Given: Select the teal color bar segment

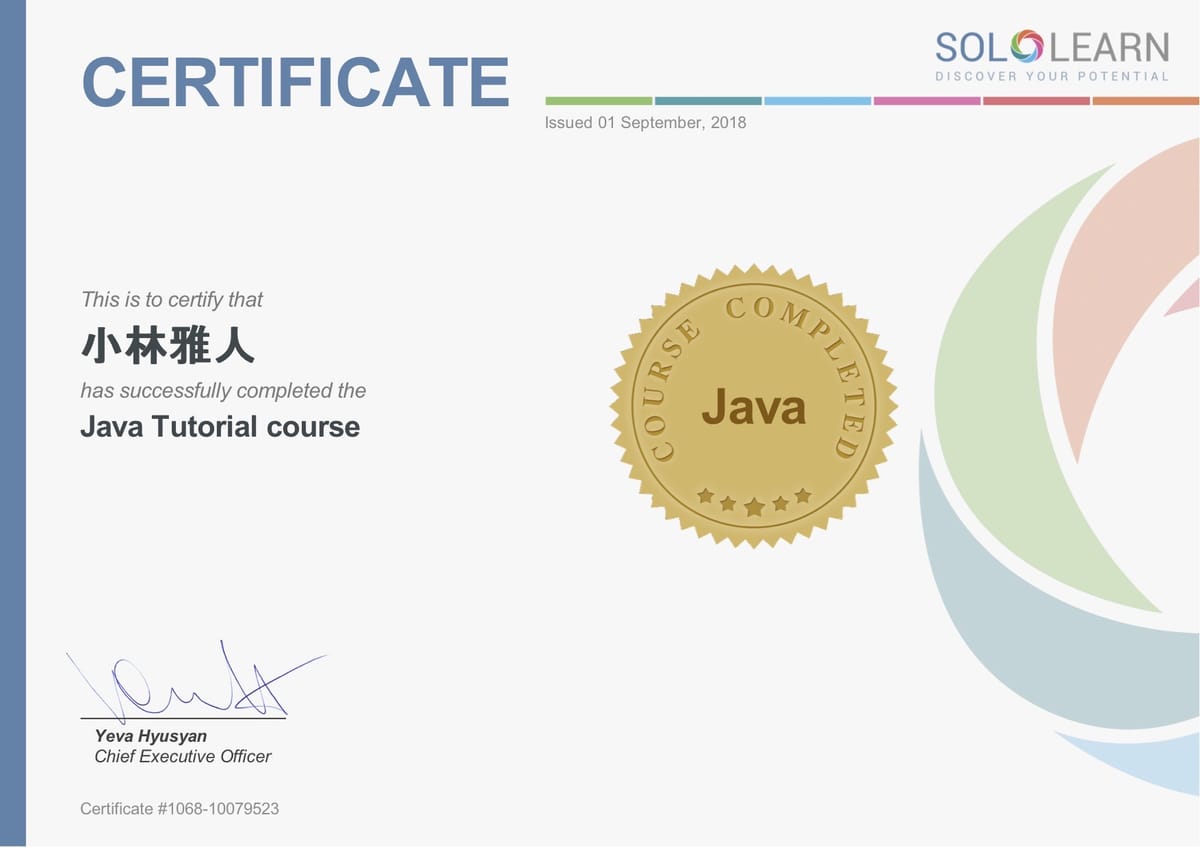Looking at the screenshot, I should (708, 101).
